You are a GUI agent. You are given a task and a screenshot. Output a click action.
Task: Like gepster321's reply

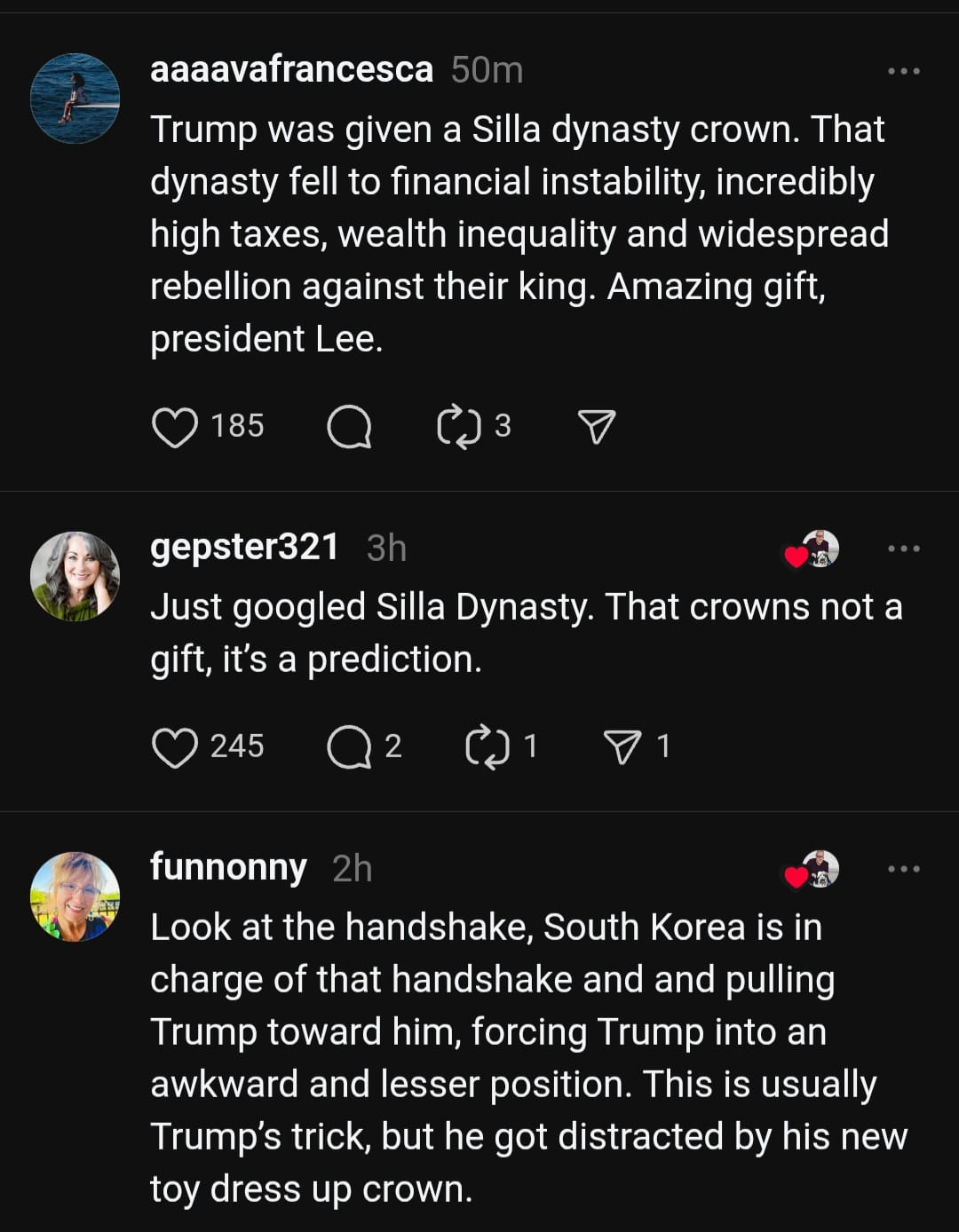pyautogui.click(x=175, y=746)
